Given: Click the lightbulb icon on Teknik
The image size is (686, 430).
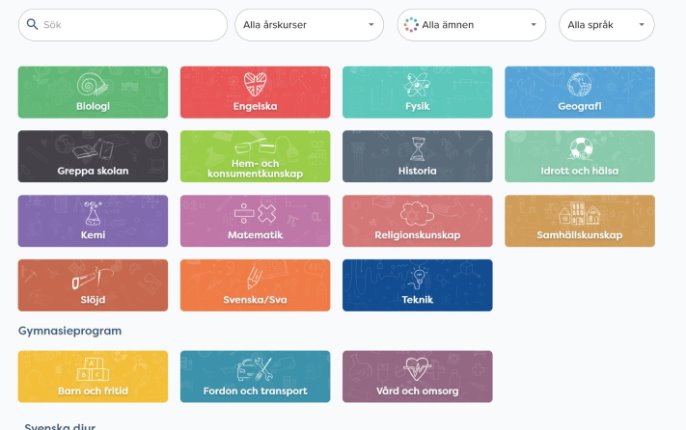Looking at the screenshot, I should 417,276.
